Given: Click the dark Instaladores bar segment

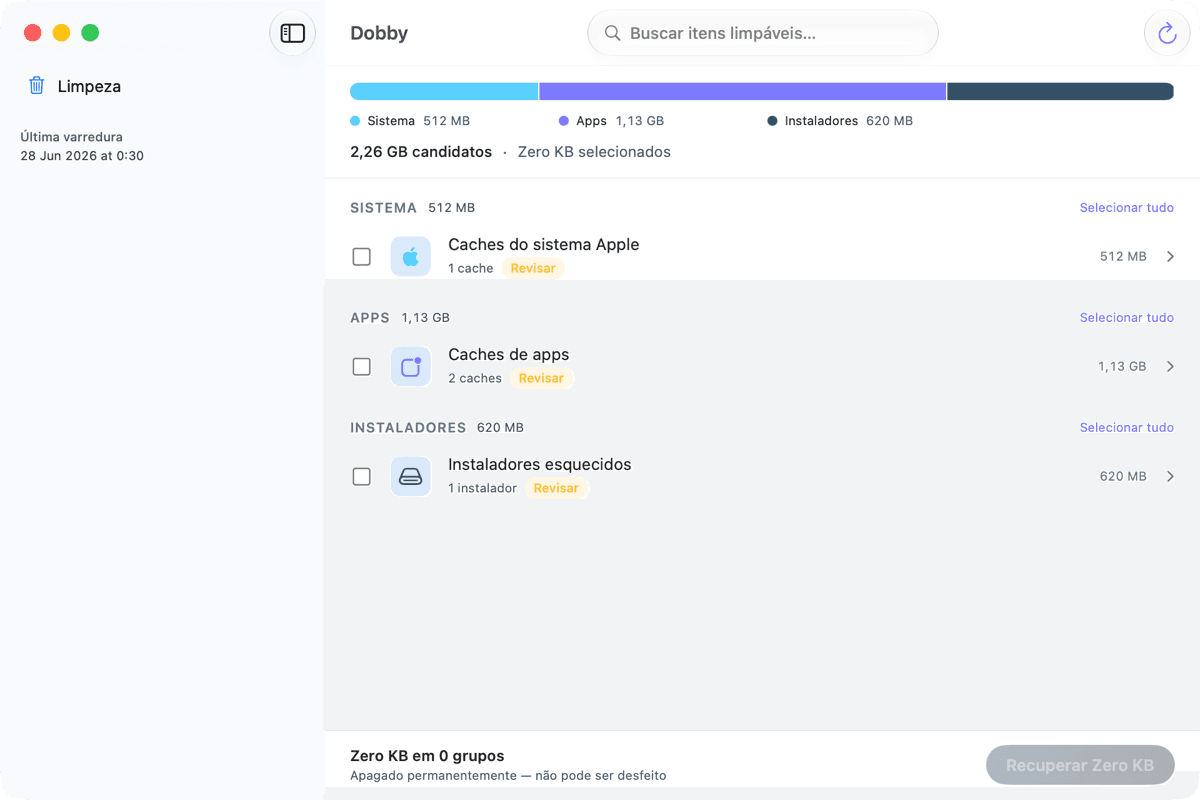Looking at the screenshot, I should point(1061,92).
